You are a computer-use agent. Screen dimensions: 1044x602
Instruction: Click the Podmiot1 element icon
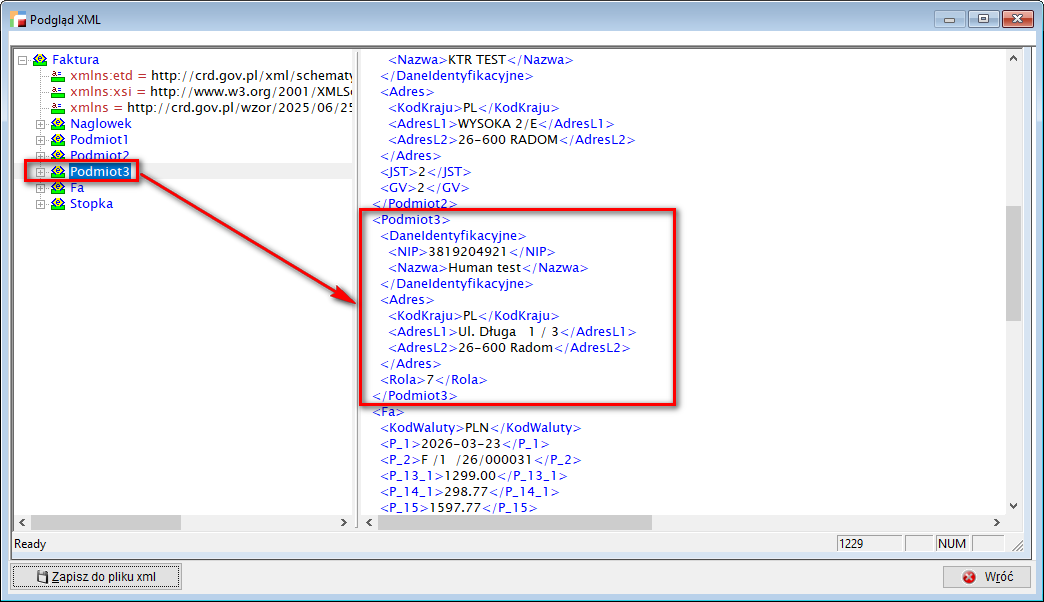point(58,140)
